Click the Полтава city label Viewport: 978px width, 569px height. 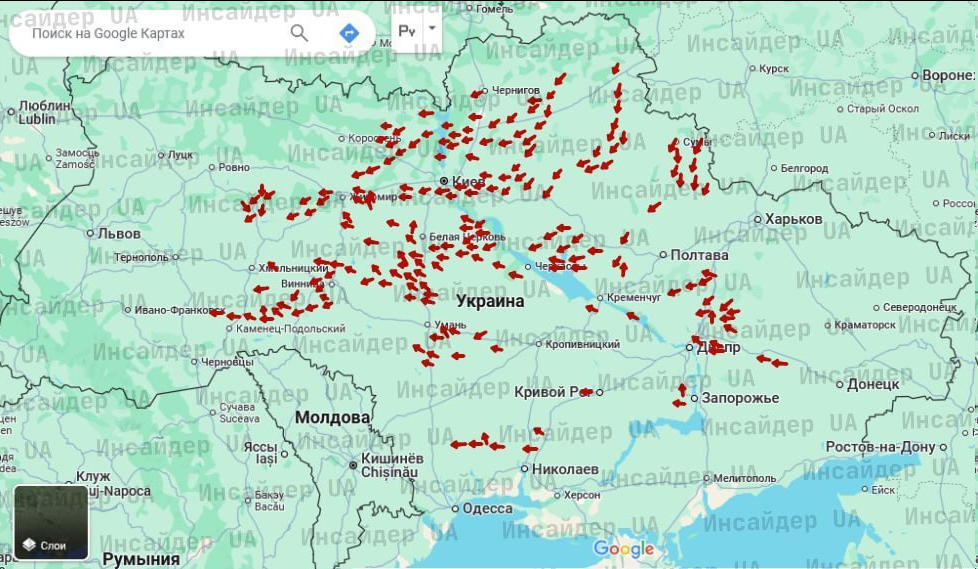click(x=699, y=255)
